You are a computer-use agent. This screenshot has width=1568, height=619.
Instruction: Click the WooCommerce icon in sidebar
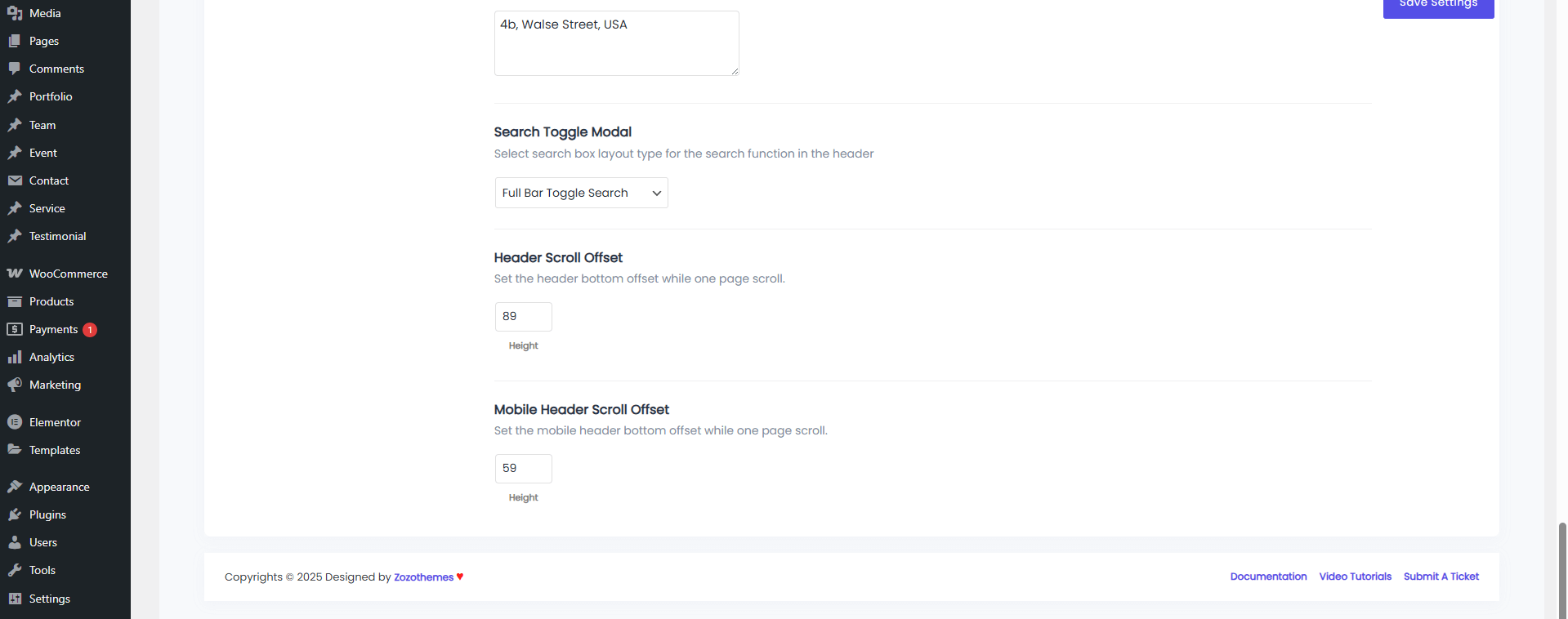15,274
